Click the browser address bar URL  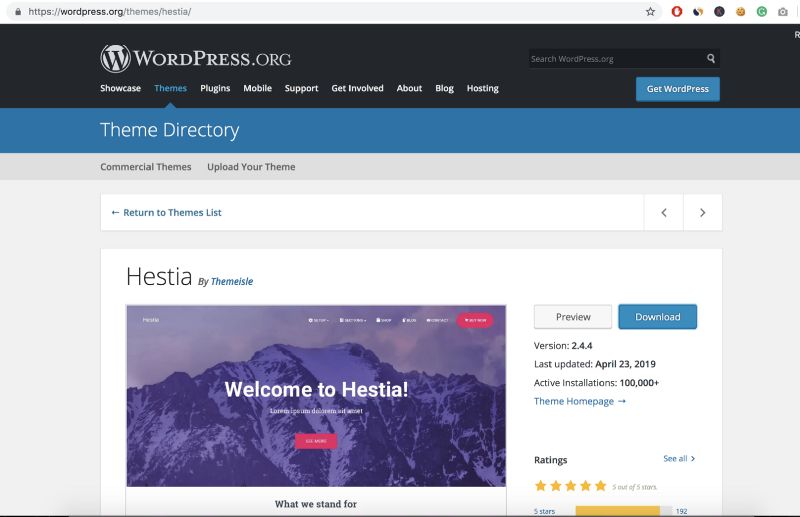pos(110,11)
